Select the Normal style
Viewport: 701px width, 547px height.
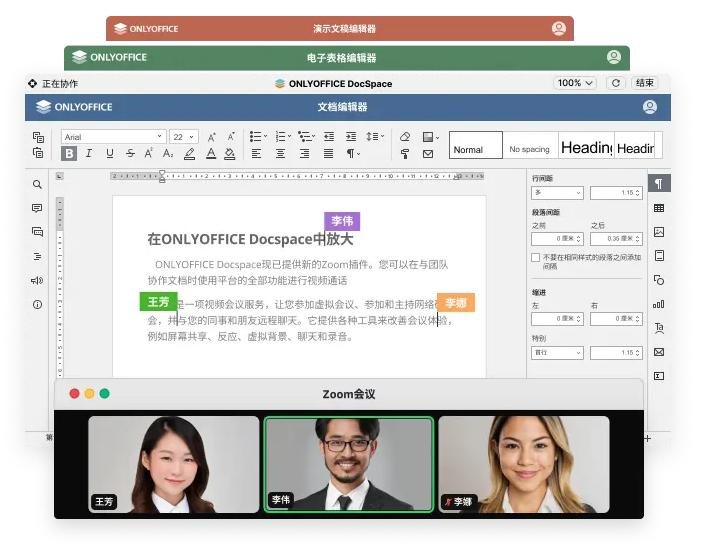(x=476, y=145)
